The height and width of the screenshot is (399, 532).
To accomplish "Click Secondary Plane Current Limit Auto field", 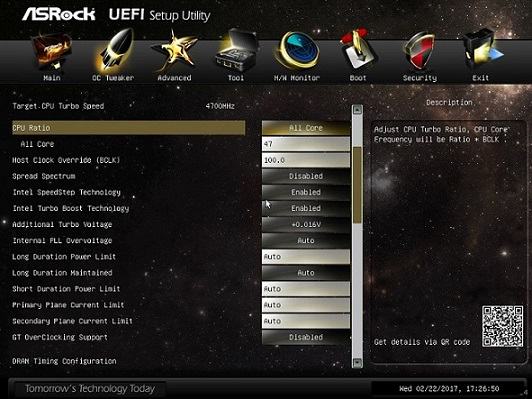I will 306,321.
